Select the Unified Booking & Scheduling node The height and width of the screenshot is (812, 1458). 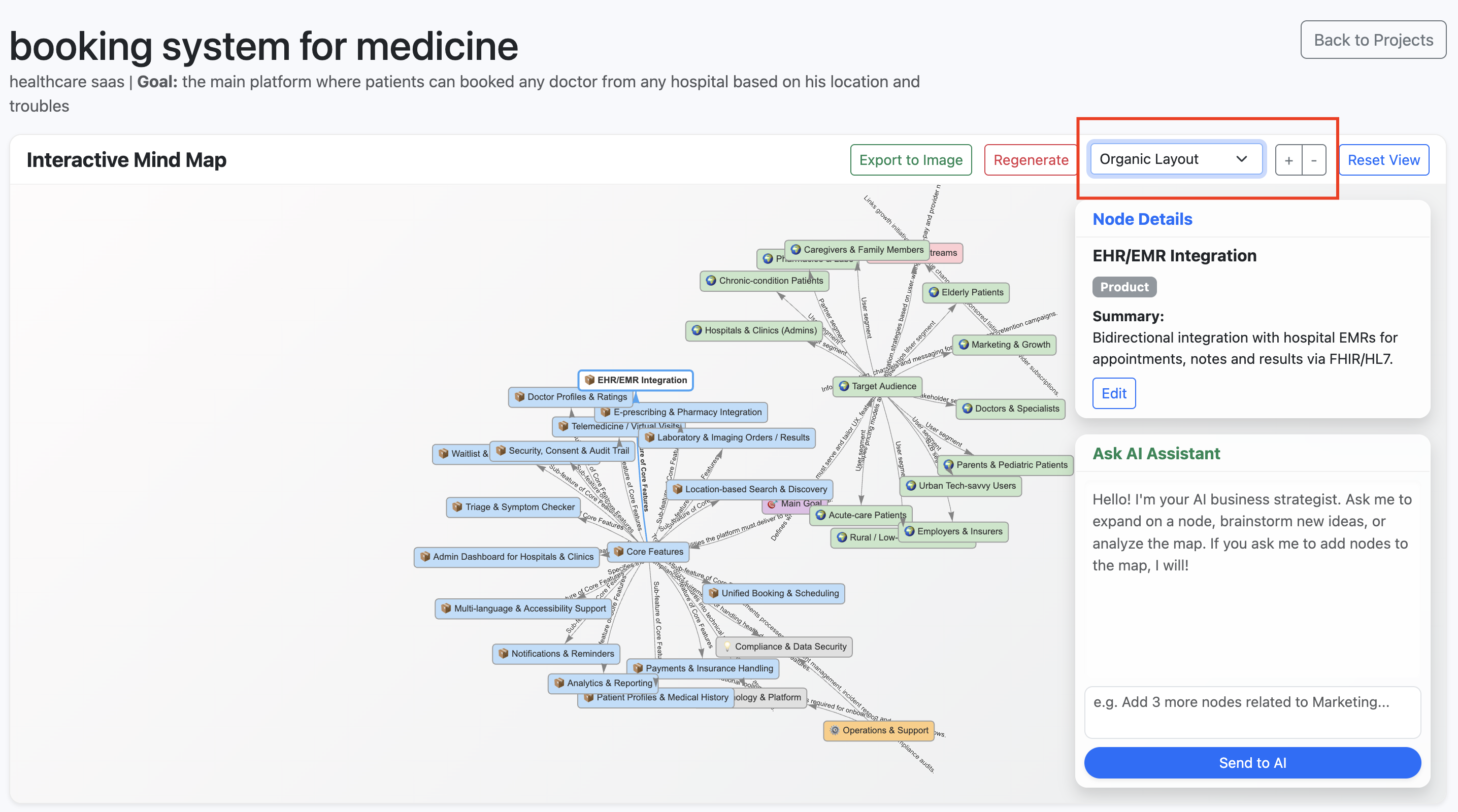pyautogui.click(x=779, y=593)
